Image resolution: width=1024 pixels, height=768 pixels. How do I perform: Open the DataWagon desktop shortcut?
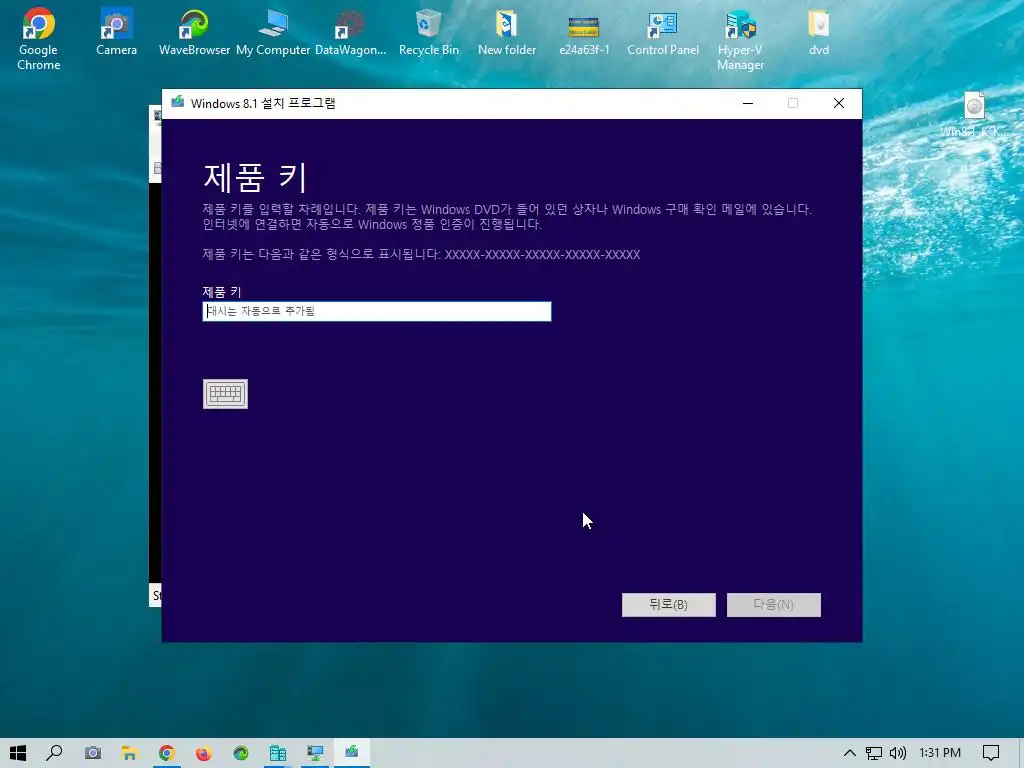coord(350,32)
